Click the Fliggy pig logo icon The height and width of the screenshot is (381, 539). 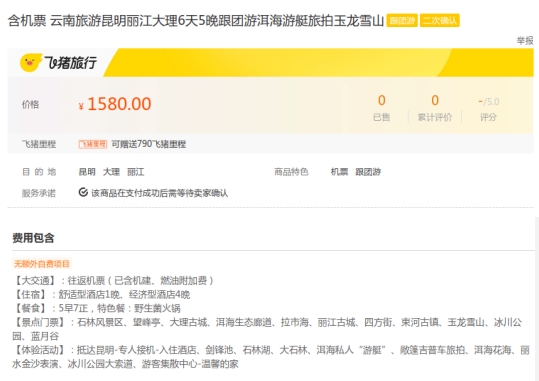[x=31, y=62]
